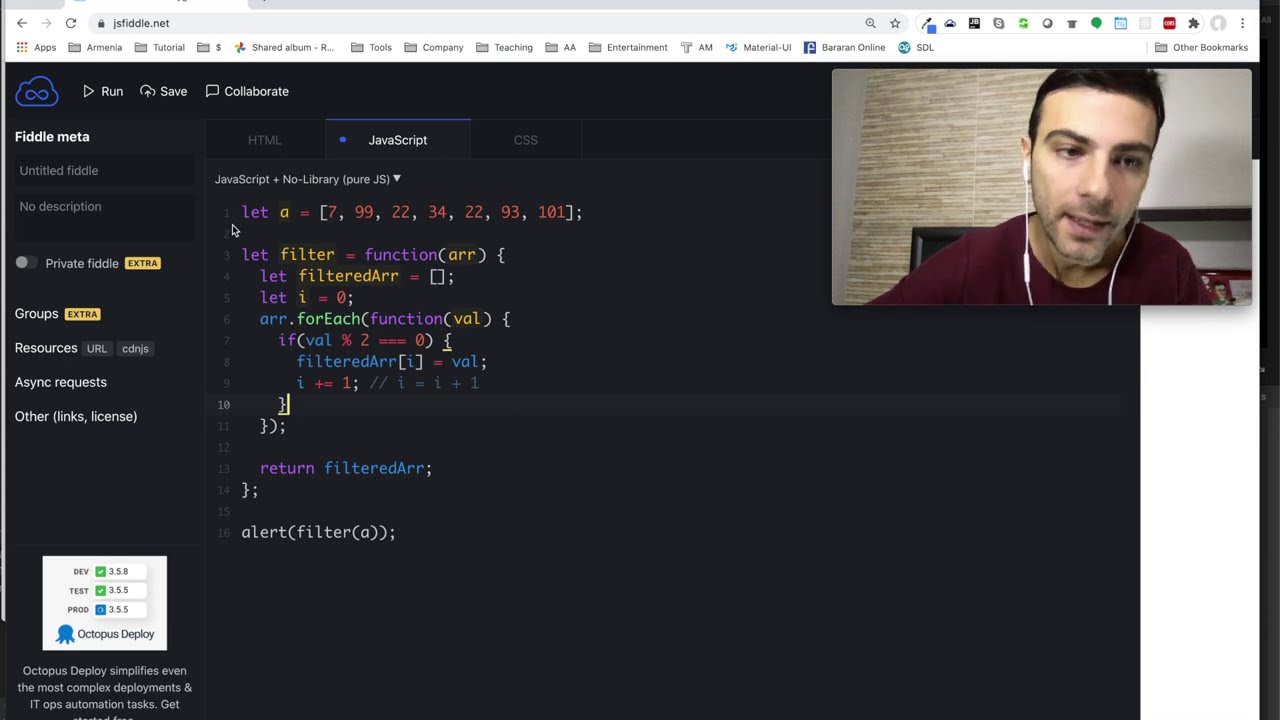Click the JSFiddle cloud logo
The height and width of the screenshot is (720, 1280).
pyautogui.click(x=37, y=91)
